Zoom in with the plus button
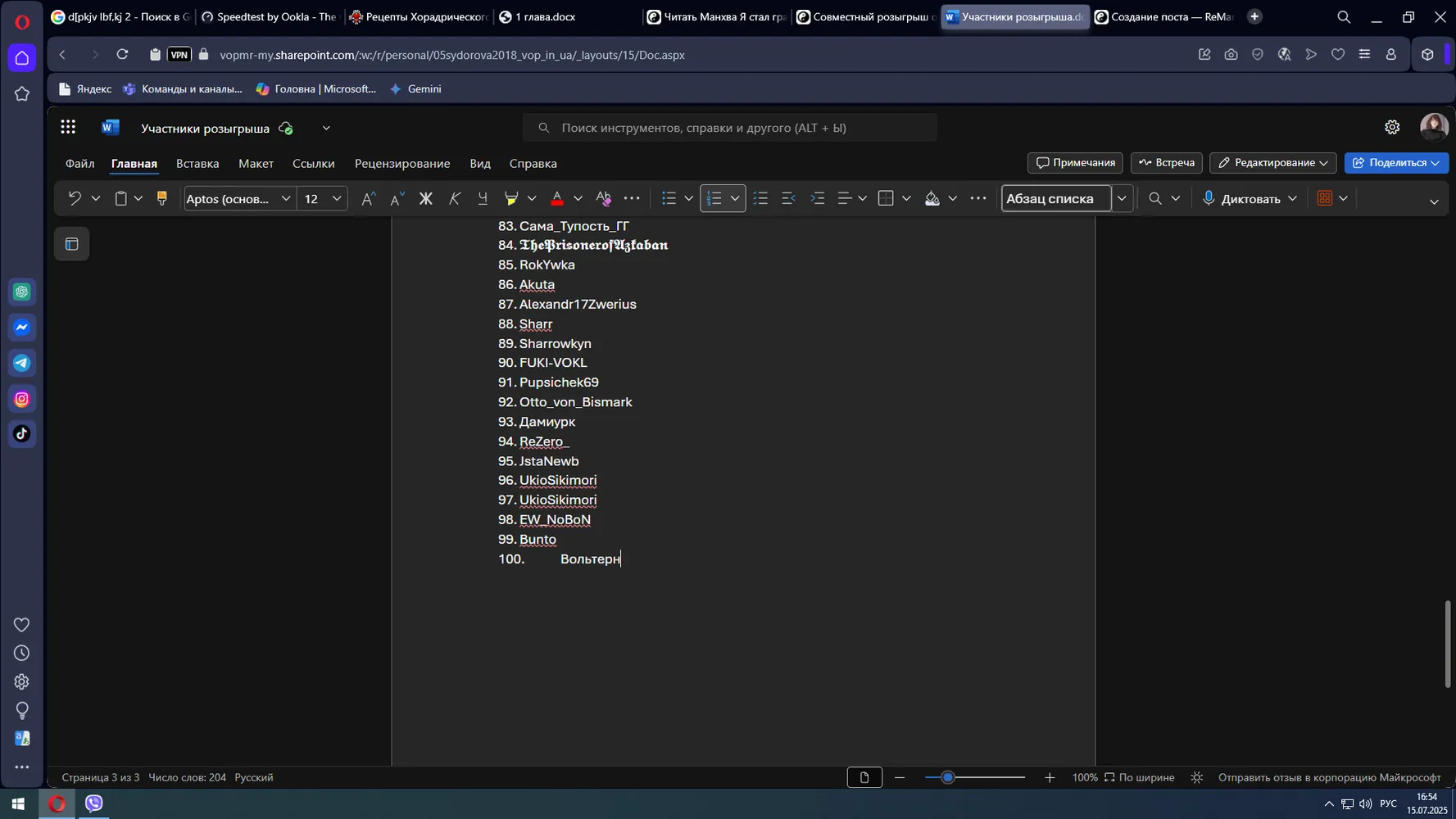The image size is (1456, 819). (1050, 777)
